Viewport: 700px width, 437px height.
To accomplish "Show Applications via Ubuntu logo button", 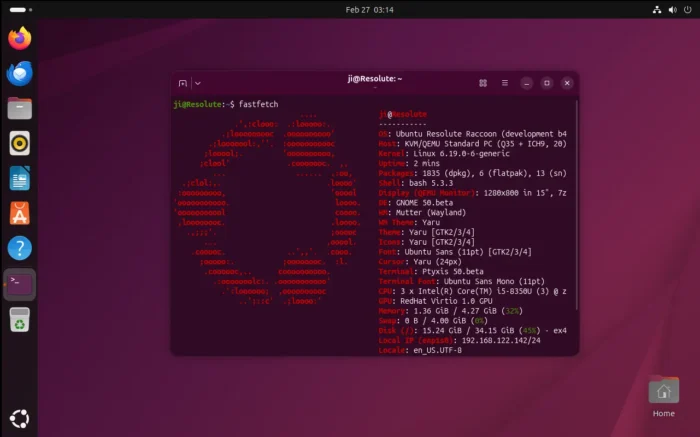I will (20, 418).
